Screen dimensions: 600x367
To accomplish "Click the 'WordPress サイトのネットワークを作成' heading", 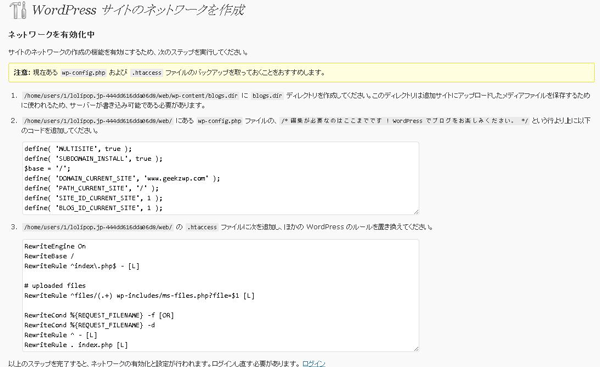I will (138, 10).
